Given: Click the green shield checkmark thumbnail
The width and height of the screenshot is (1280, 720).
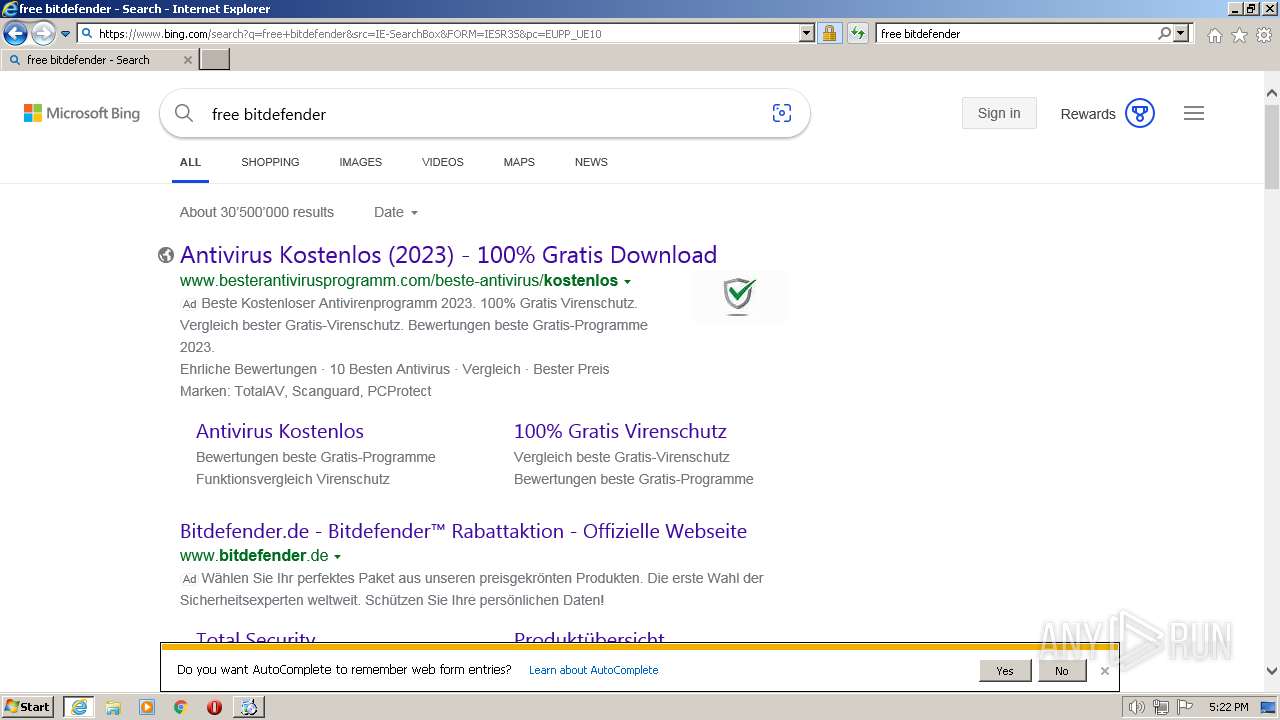Looking at the screenshot, I should coord(739,296).
